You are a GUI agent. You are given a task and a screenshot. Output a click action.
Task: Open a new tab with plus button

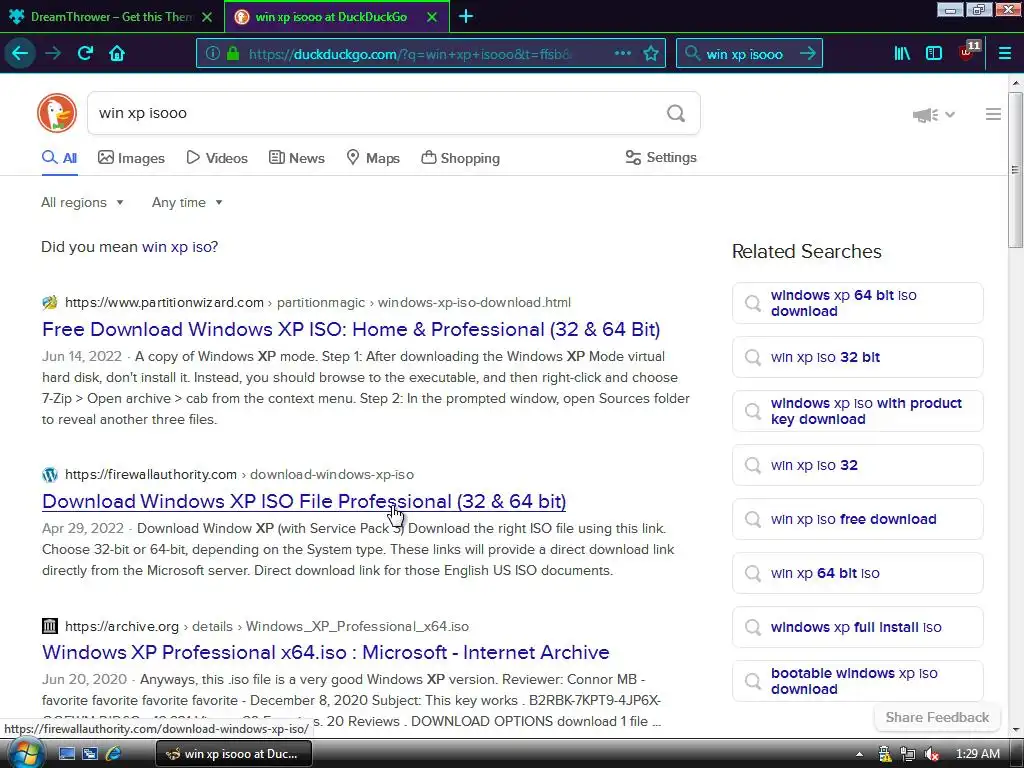466,16
